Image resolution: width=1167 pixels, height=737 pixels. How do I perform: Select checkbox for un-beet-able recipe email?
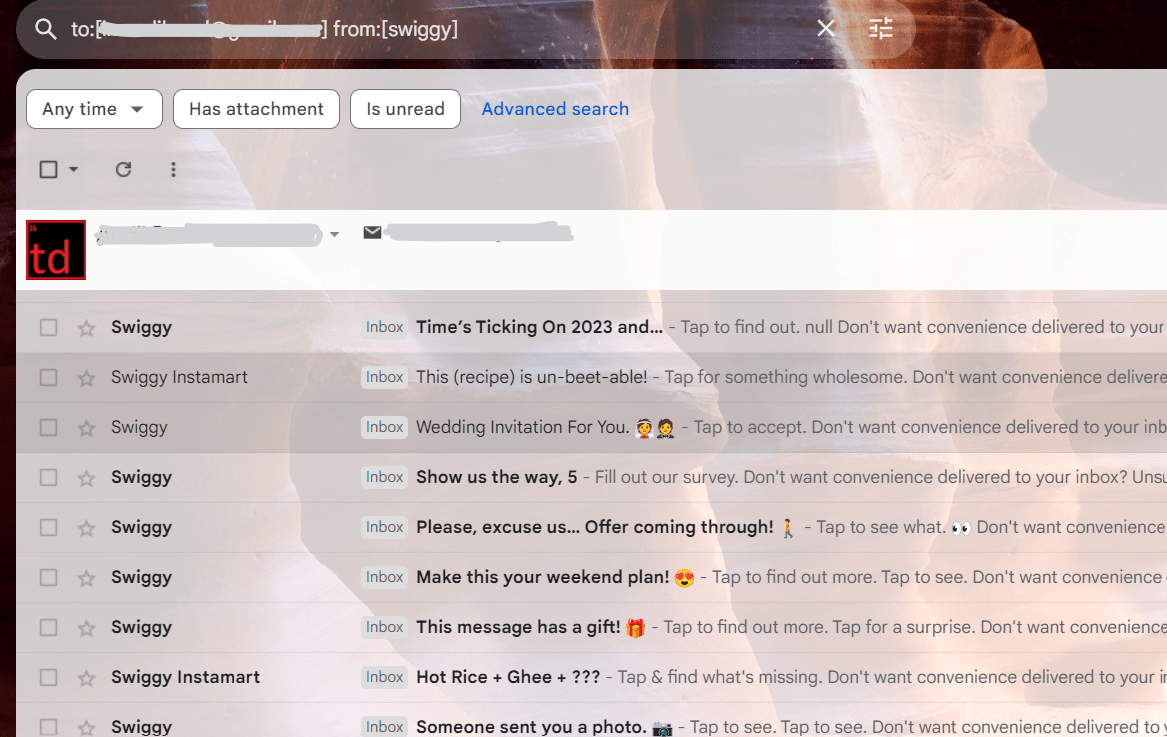[x=48, y=377]
